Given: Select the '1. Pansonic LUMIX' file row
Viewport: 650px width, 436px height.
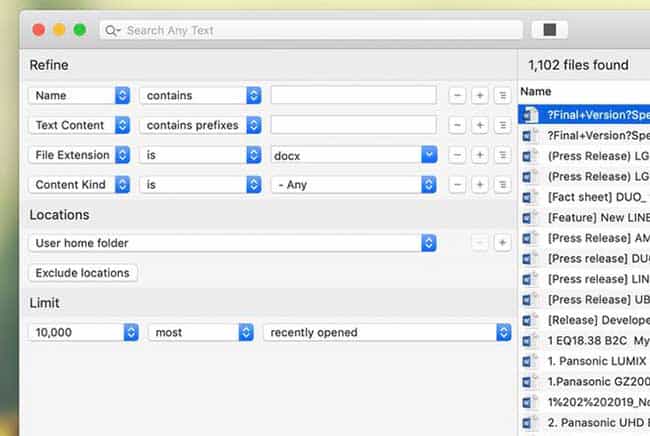Looking at the screenshot, I should [596, 360].
